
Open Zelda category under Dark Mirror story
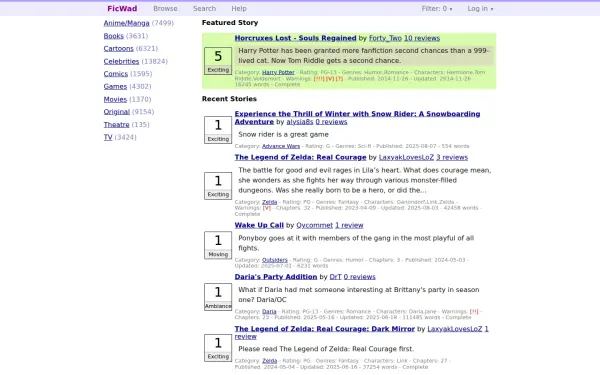pos(269,361)
